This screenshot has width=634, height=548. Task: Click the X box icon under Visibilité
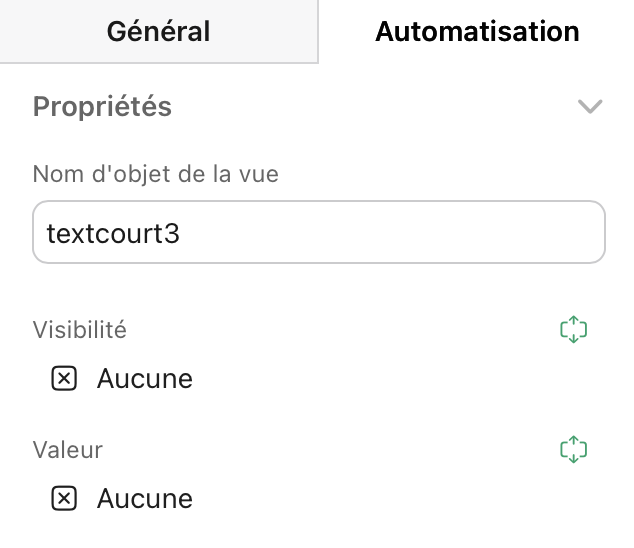click(x=64, y=379)
